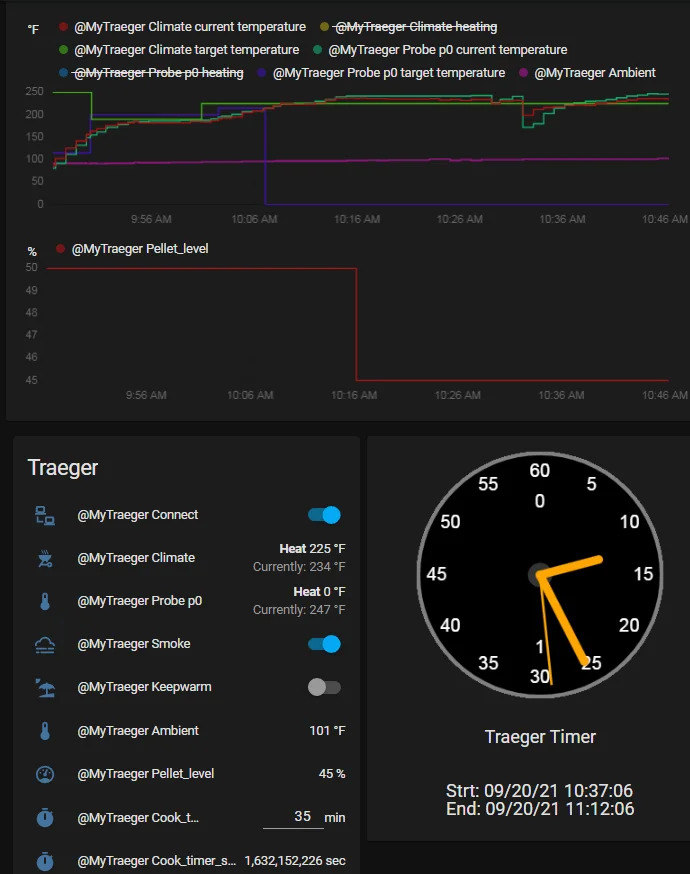Viewport: 690px width, 874px height.
Task: Click the MyTraeger Connect network icon
Action: click(45, 515)
